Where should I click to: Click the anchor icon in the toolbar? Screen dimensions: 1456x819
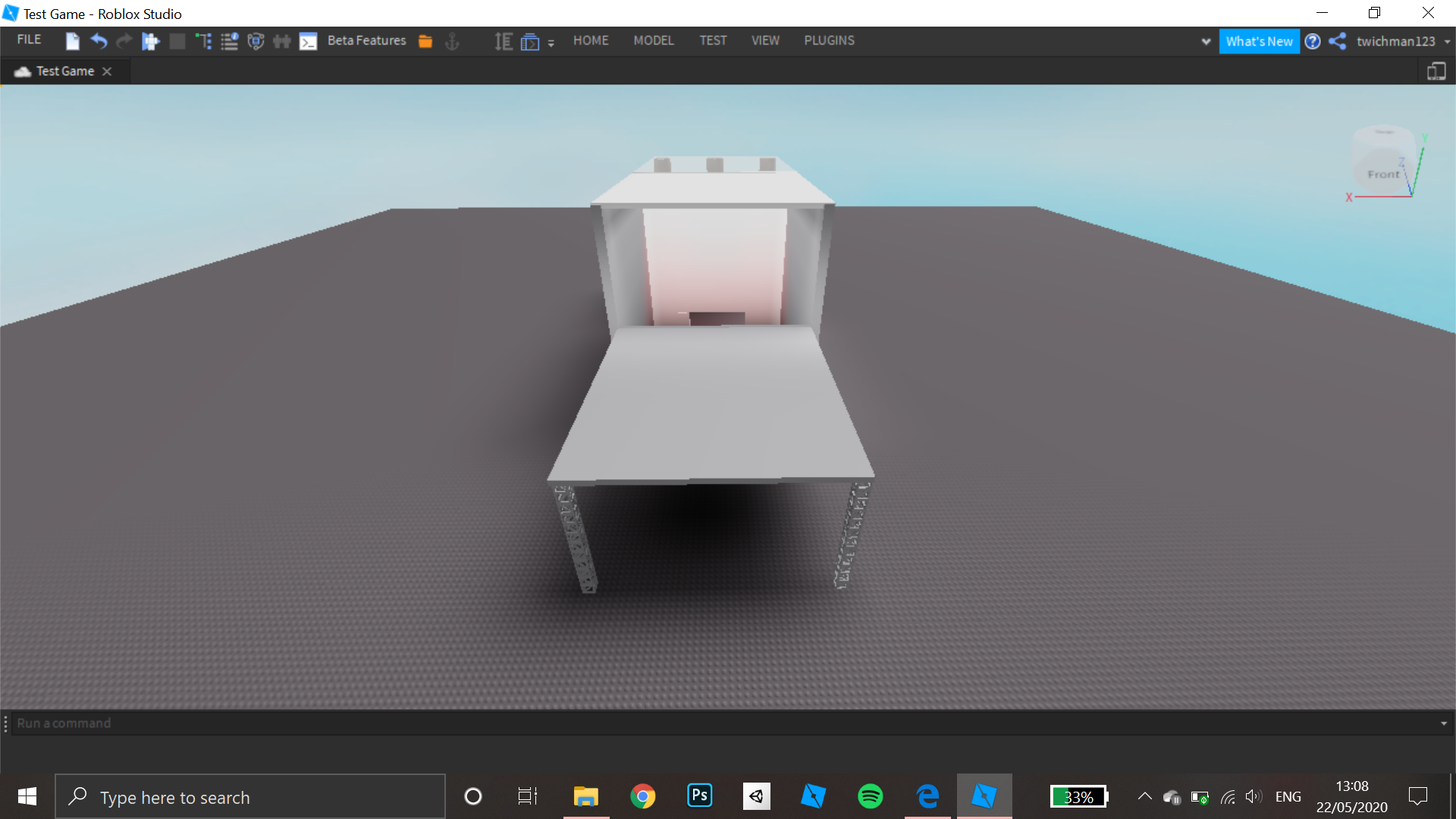(450, 42)
